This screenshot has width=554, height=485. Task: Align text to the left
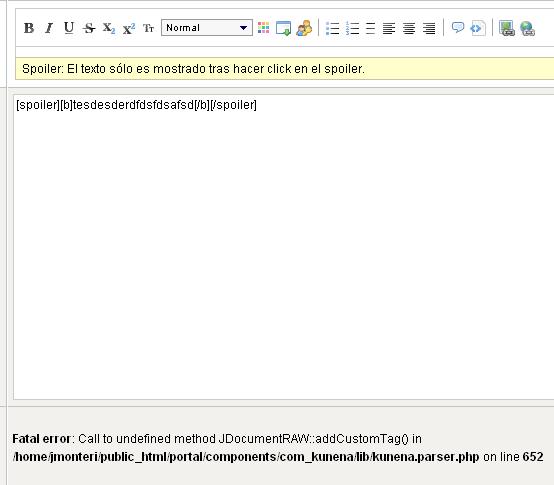coord(389,28)
